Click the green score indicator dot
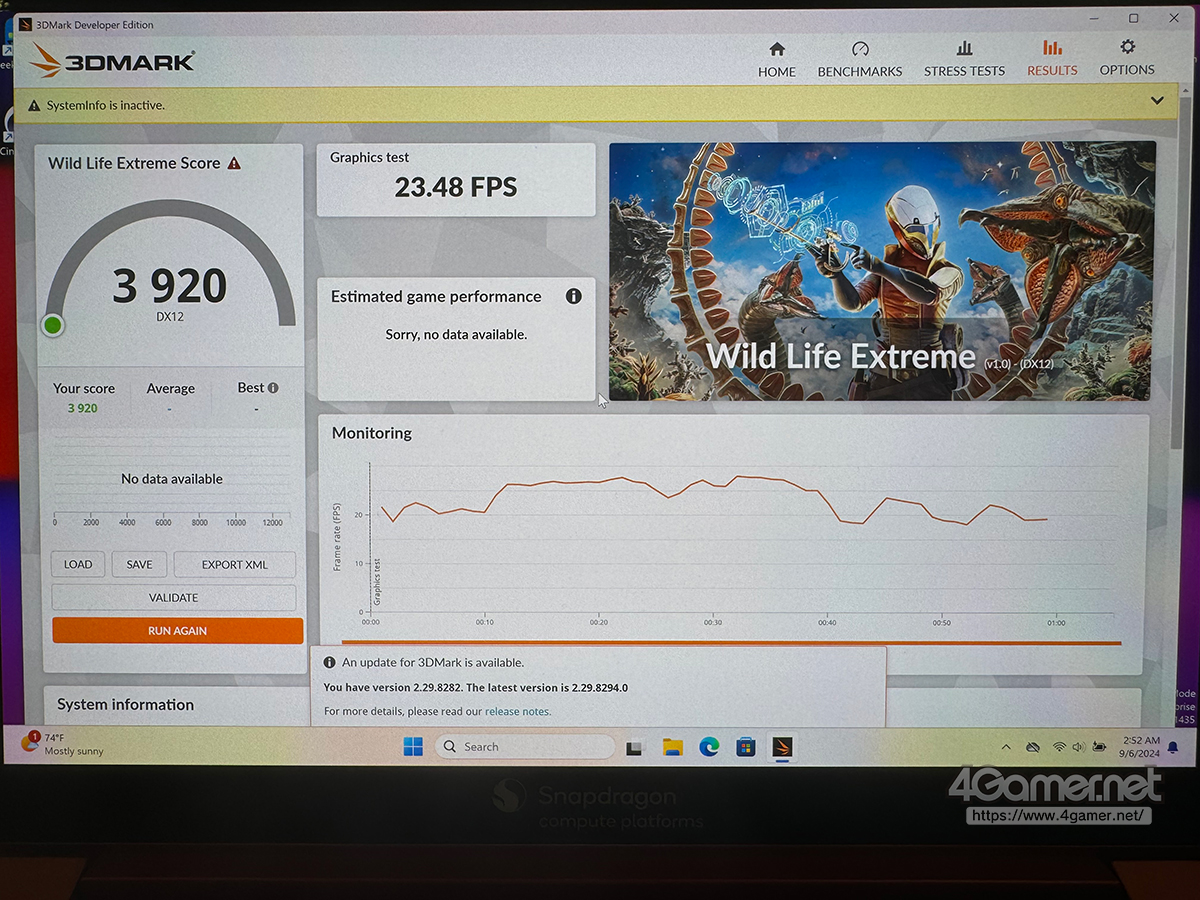Image resolution: width=1200 pixels, height=900 pixels. pyautogui.click(x=53, y=325)
